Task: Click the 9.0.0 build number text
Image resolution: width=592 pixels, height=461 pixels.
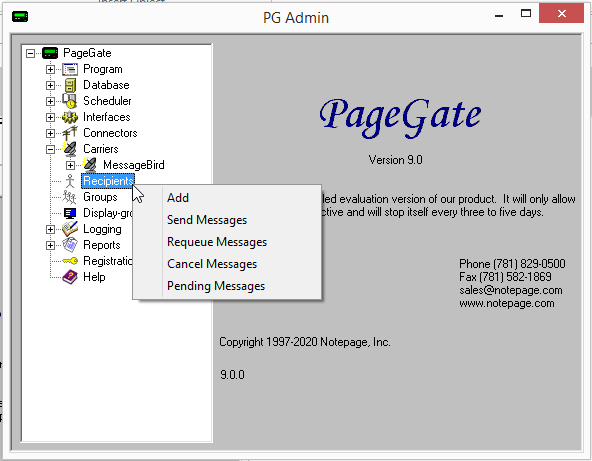Action: click(x=232, y=375)
